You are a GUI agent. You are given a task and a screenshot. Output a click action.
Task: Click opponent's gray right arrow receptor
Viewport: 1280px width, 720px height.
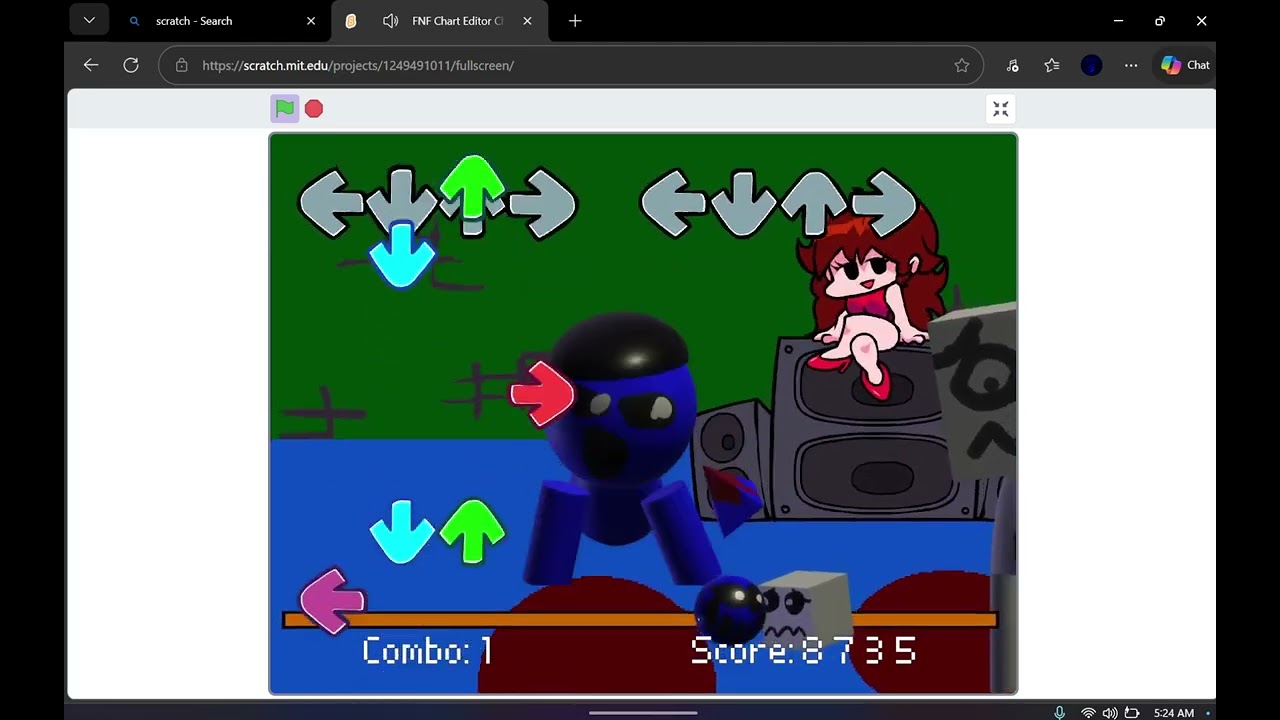[x=543, y=203]
